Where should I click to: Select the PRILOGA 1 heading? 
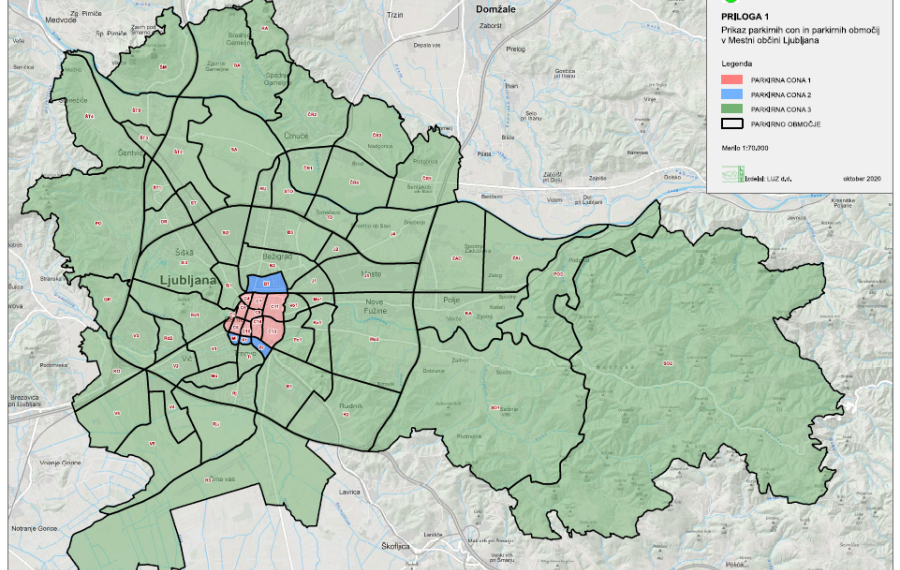[744, 17]
